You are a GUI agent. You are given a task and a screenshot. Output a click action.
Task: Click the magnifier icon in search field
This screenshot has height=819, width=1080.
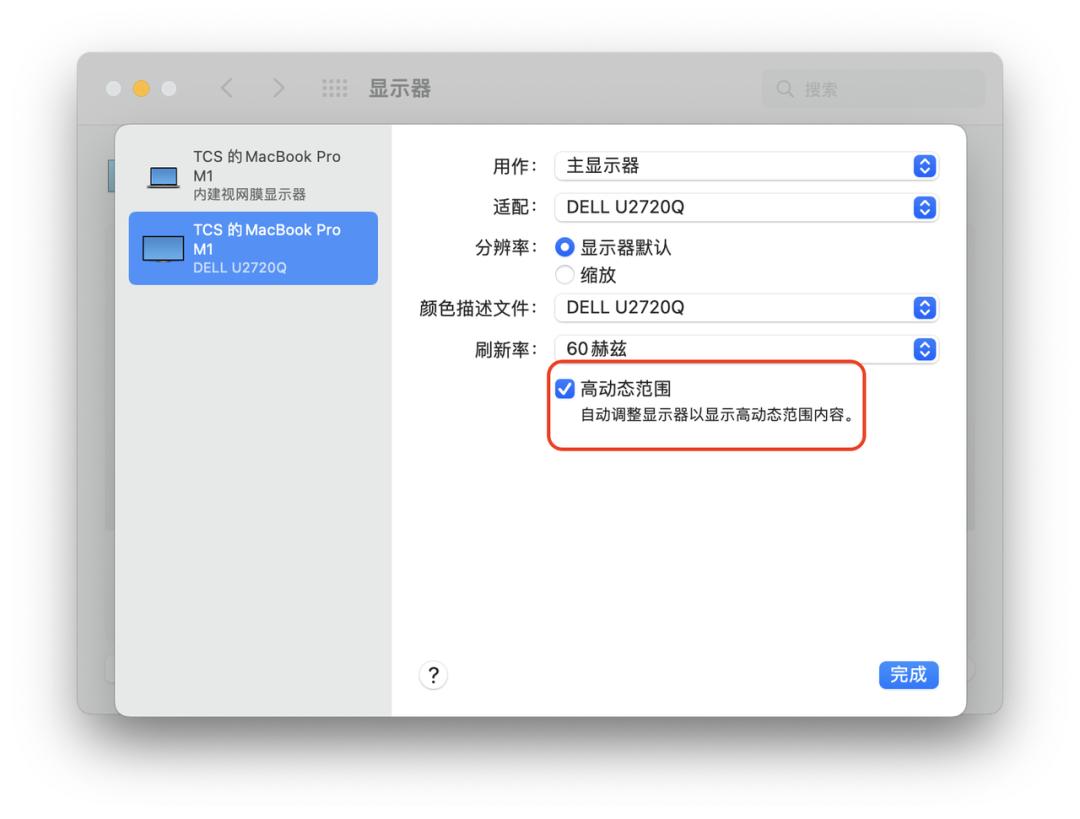tap(785, 89)
